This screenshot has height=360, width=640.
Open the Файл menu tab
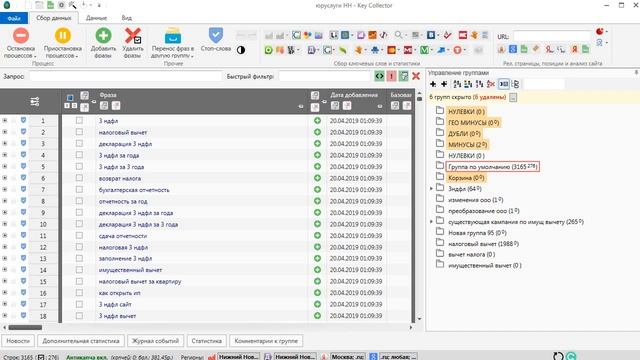14,18
